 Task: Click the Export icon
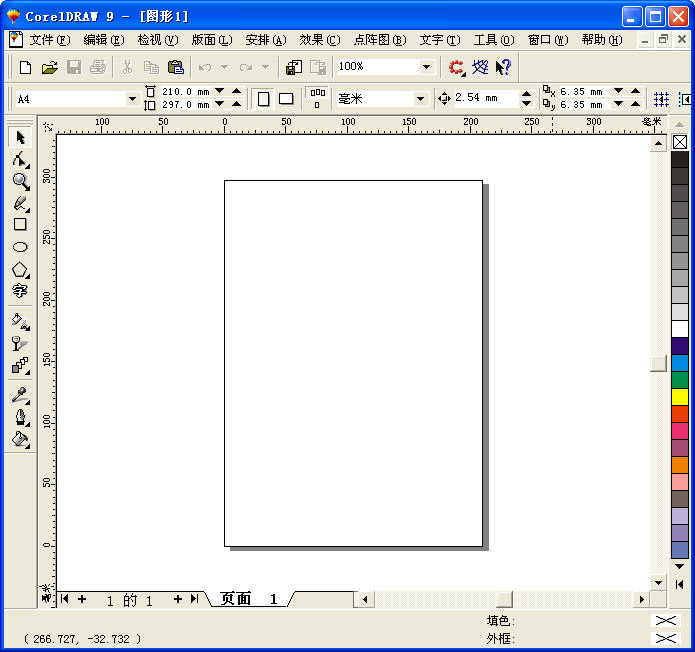click(318, 67)
